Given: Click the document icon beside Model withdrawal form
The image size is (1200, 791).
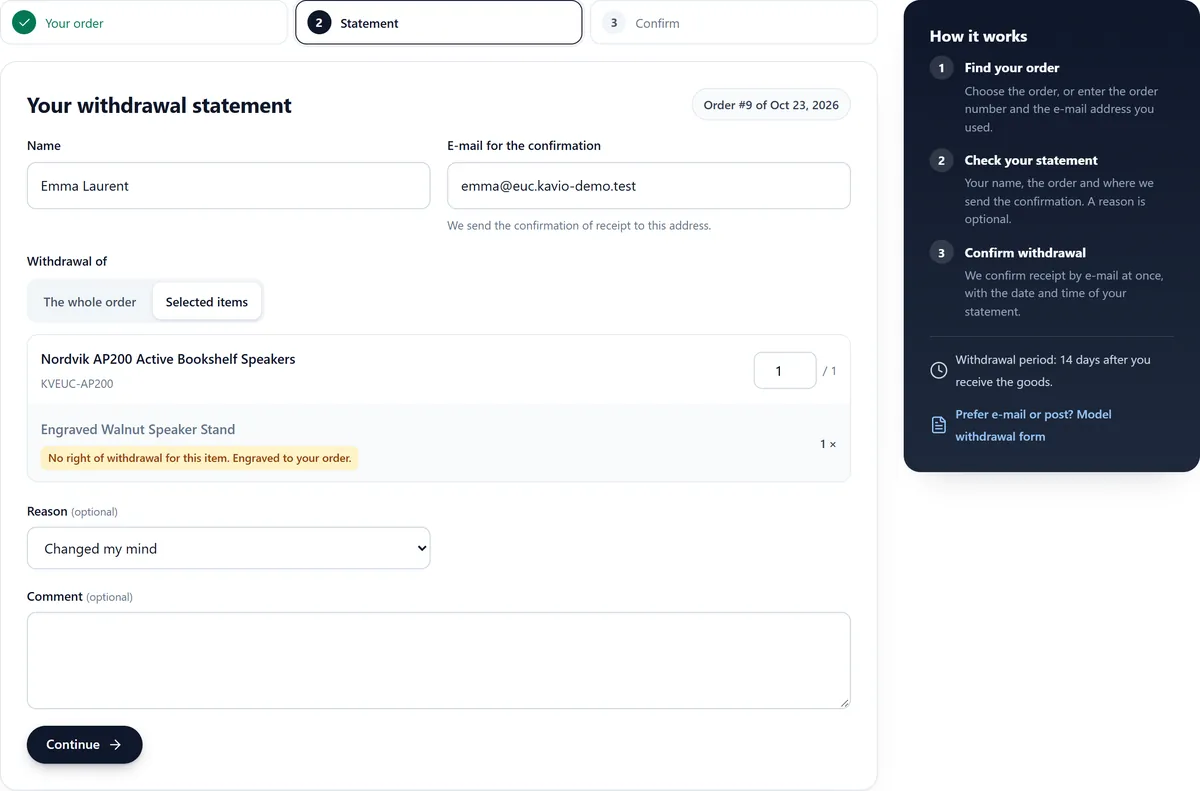Looking at the screenshot, I should 939,425.
